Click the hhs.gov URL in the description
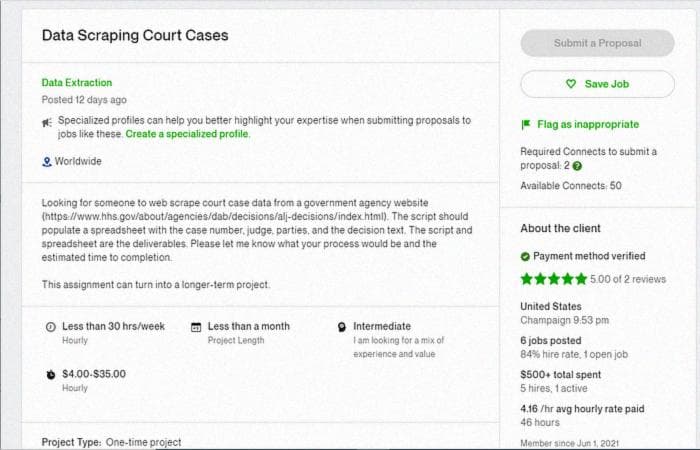 coord(214,217)
